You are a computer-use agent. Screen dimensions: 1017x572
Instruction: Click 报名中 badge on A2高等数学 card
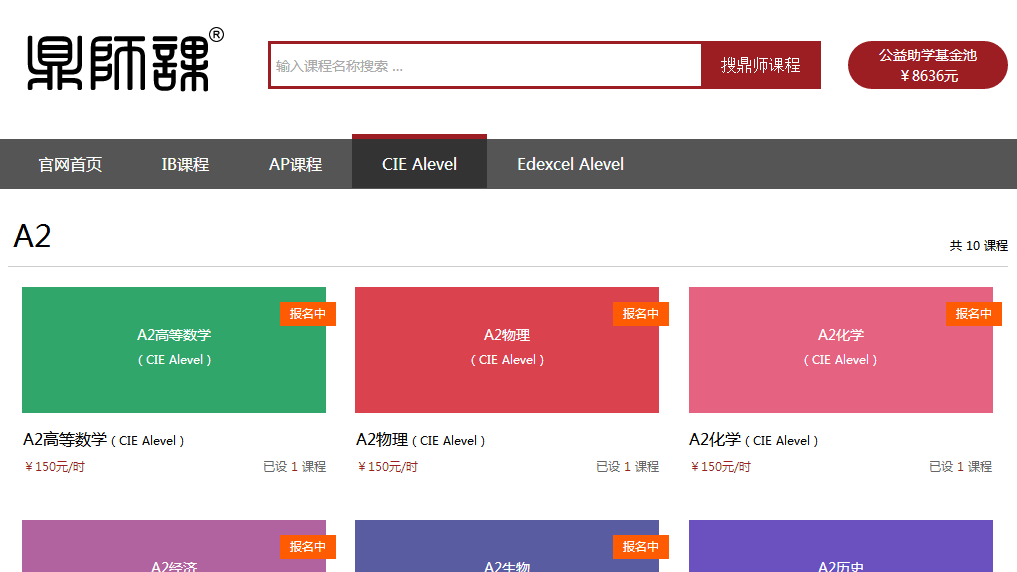pyautogui.click(x=307, y=314)
